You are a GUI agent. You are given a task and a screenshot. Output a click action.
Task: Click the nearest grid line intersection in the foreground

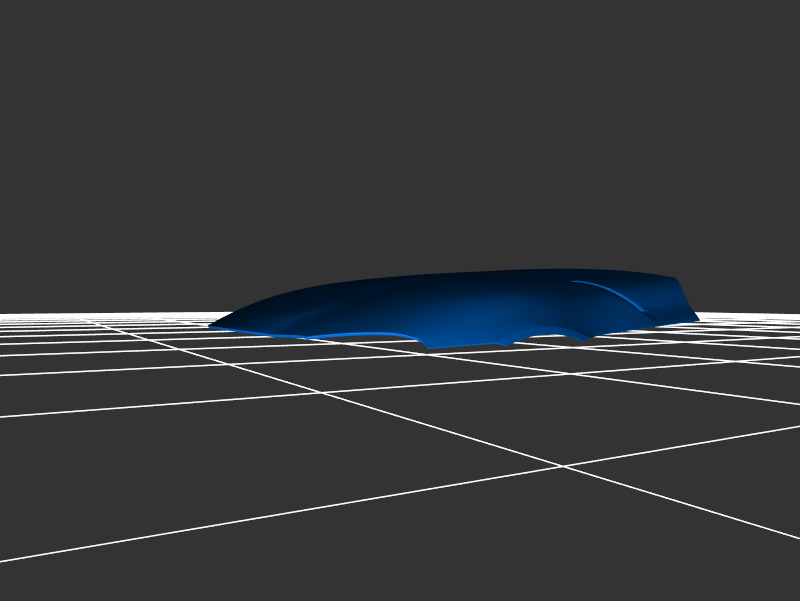(x=562, y=466)
